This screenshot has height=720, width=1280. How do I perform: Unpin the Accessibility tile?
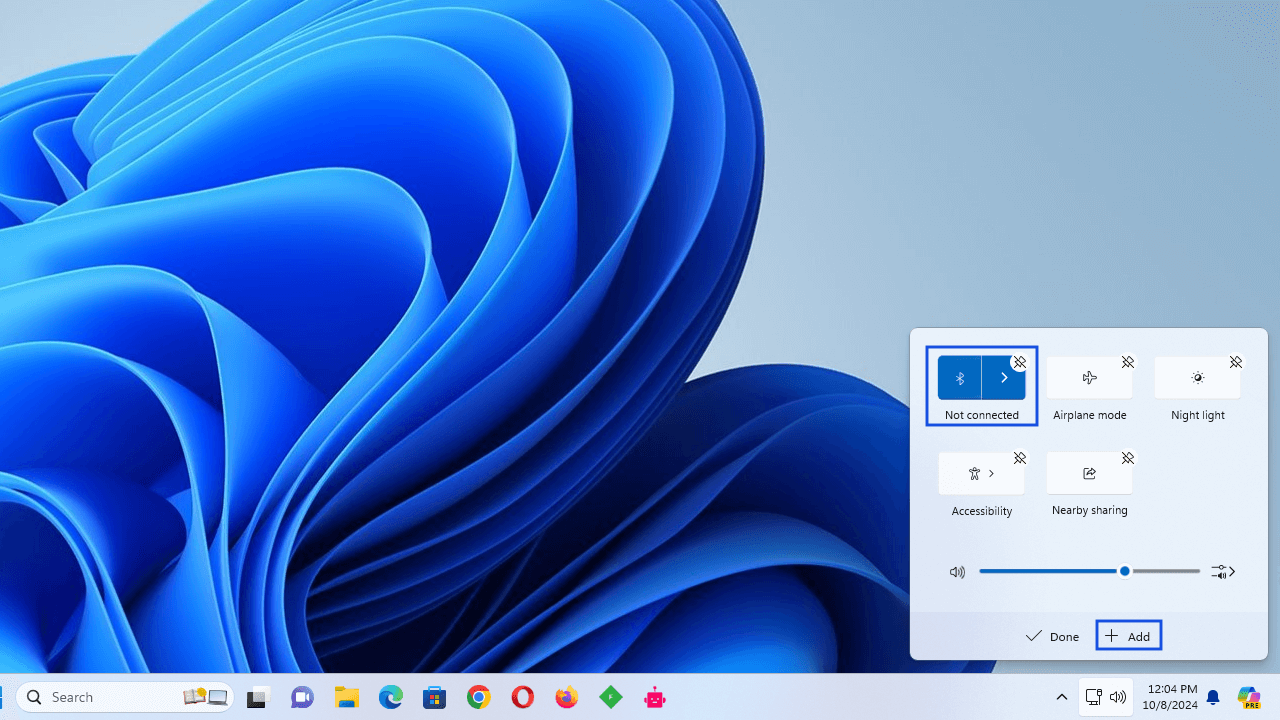pyautogui.click(x=1019, y=458)
